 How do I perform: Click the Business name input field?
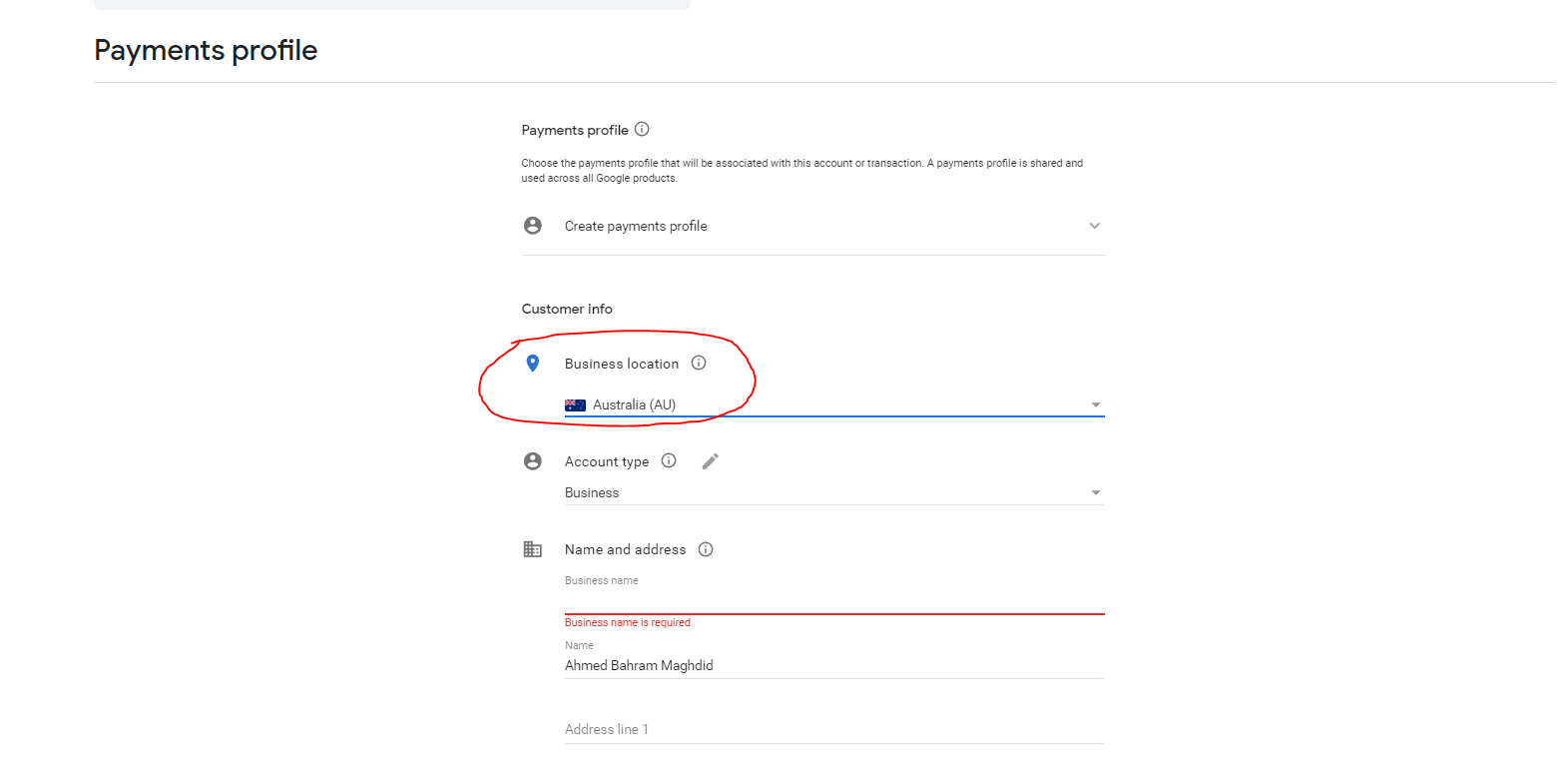point(833,601)
